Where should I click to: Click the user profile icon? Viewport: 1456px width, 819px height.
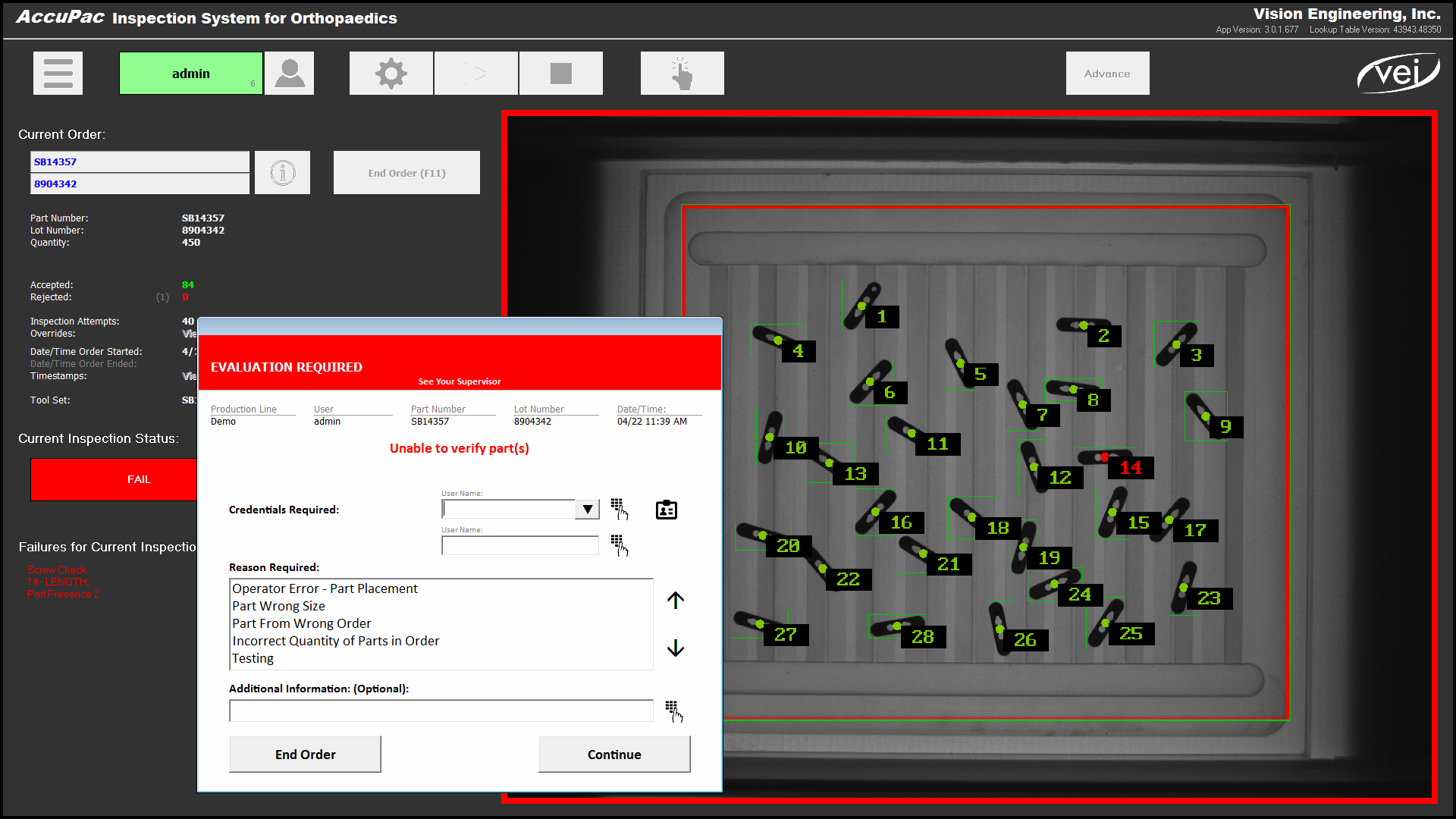(x=289, y=74)
